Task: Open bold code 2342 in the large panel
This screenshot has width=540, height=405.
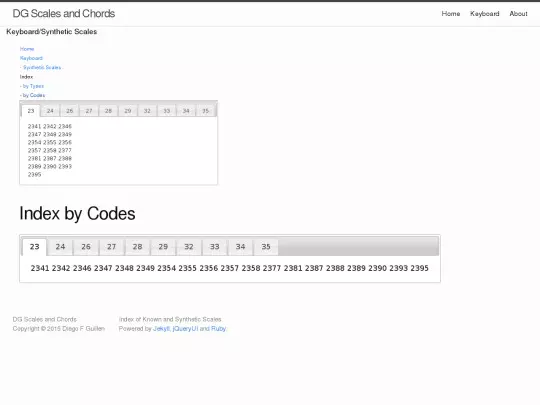Action: point(61,268)
